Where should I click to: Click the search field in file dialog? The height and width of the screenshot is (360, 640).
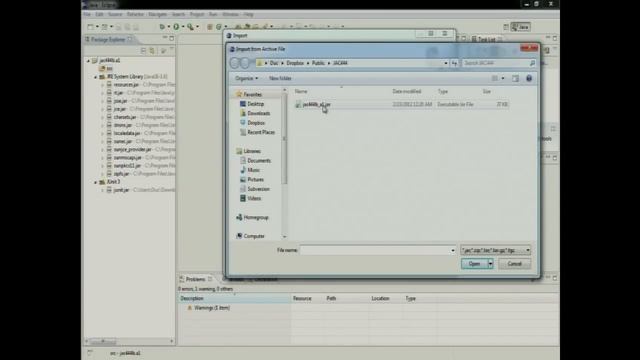point(499,63)
